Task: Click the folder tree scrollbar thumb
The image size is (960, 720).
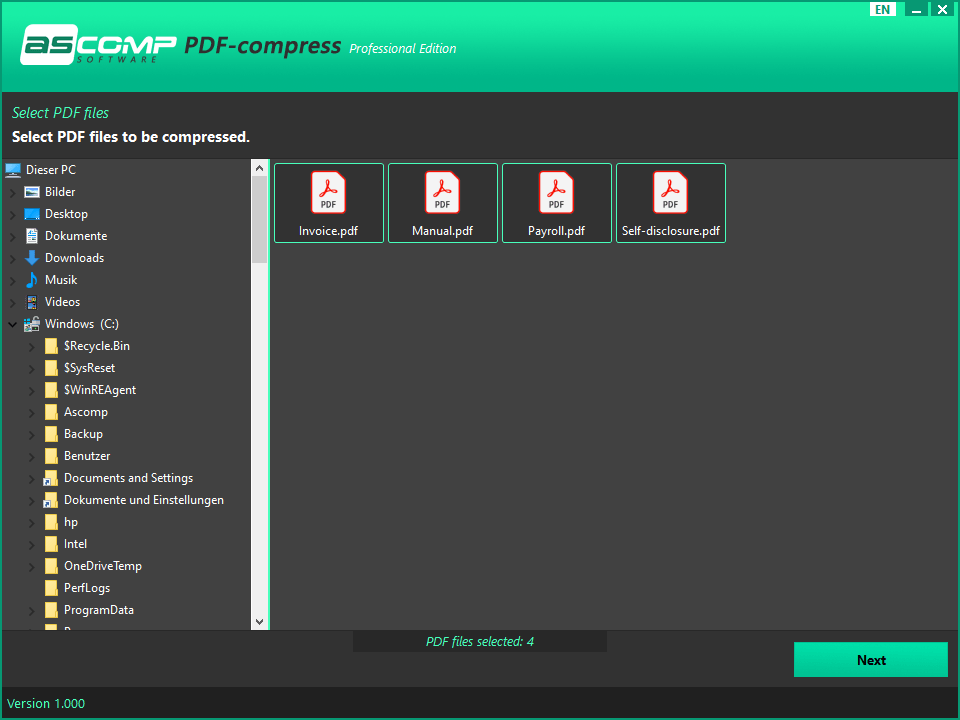Action: (x=260, y=219)
